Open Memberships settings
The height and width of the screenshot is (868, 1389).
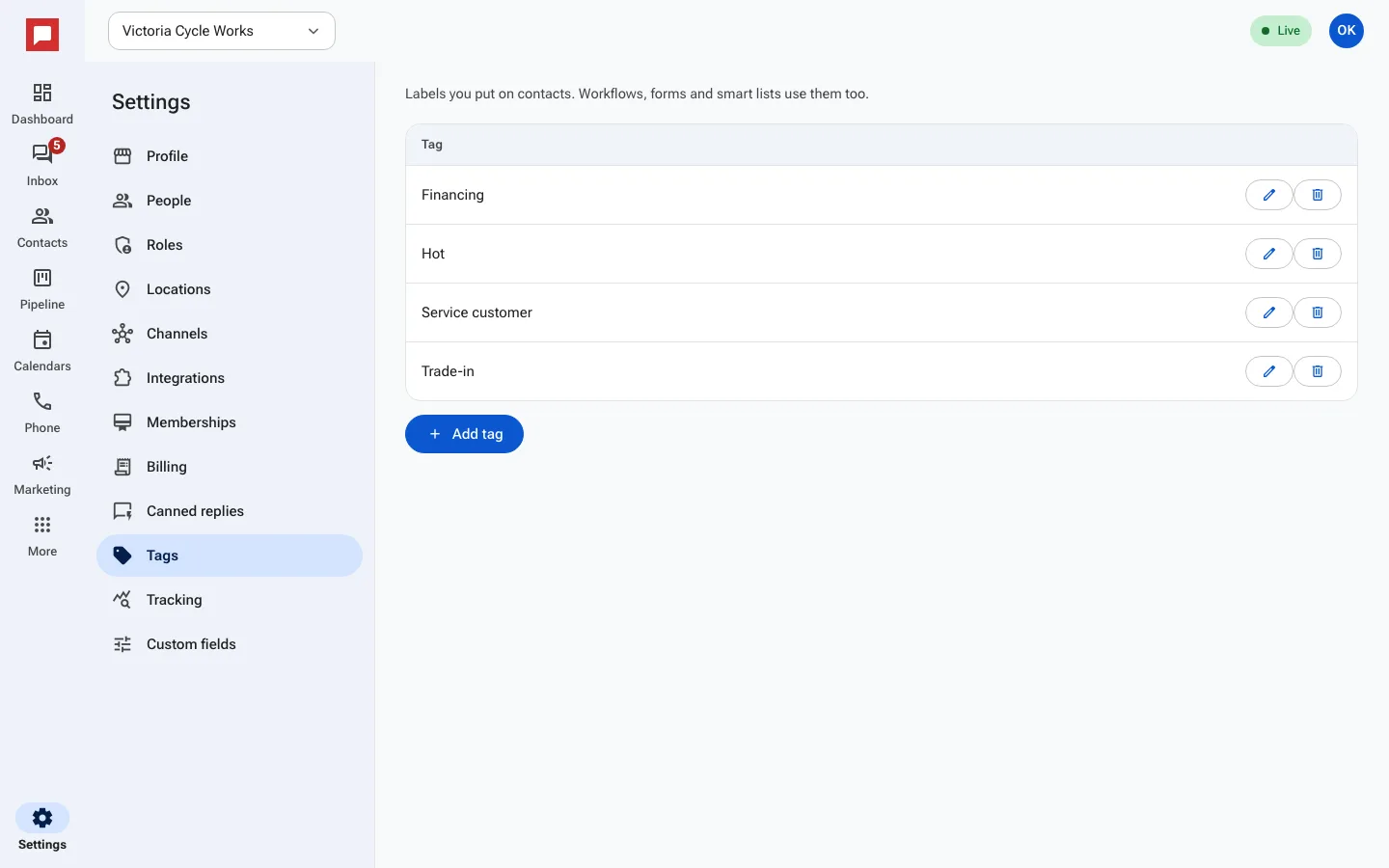pos(230,422)
